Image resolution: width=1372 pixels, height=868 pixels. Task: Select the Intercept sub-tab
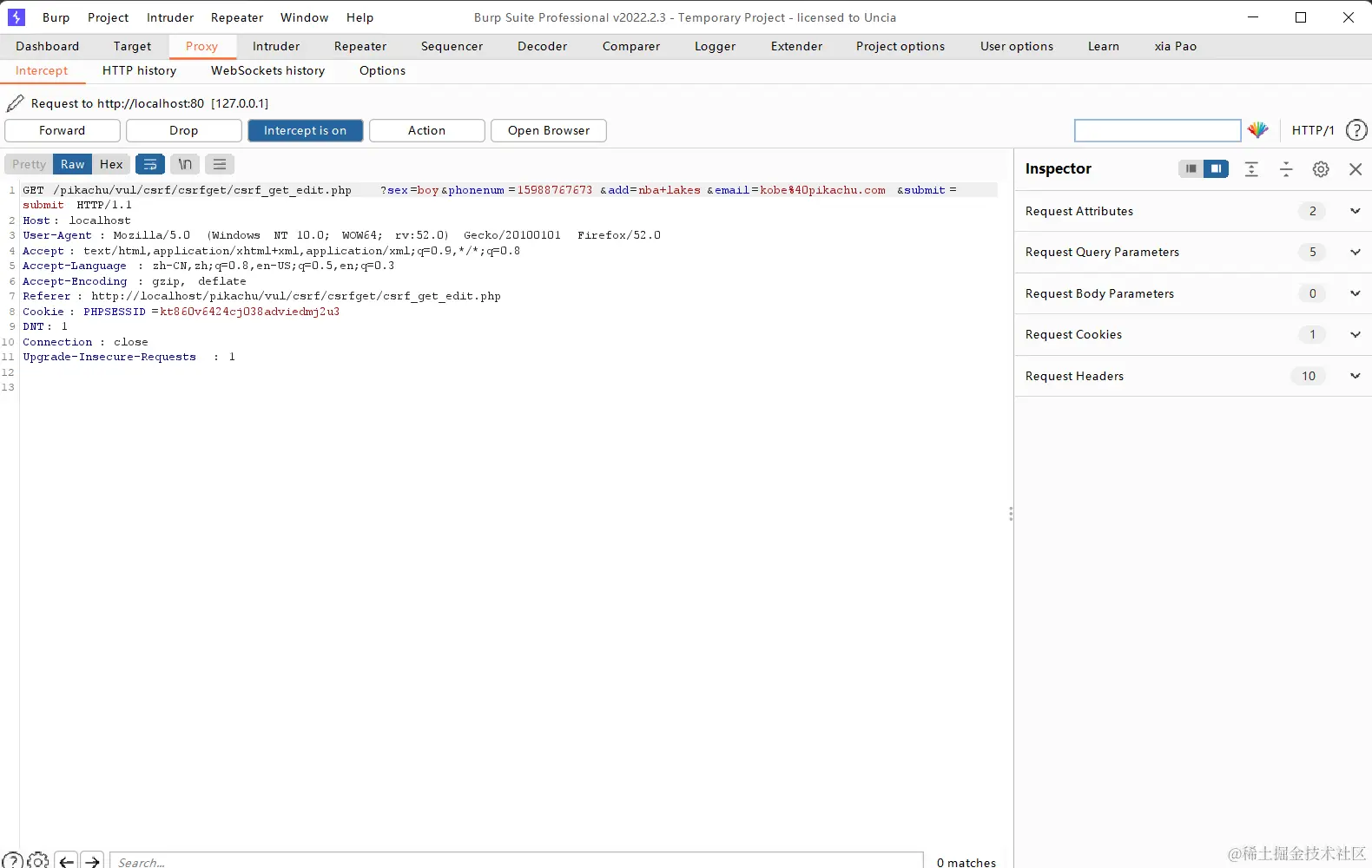42,70
